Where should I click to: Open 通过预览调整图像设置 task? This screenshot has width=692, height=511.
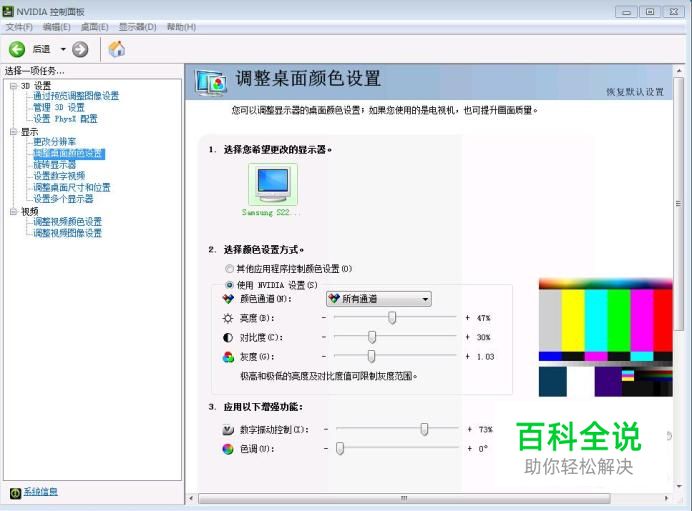tap(76, 96)
